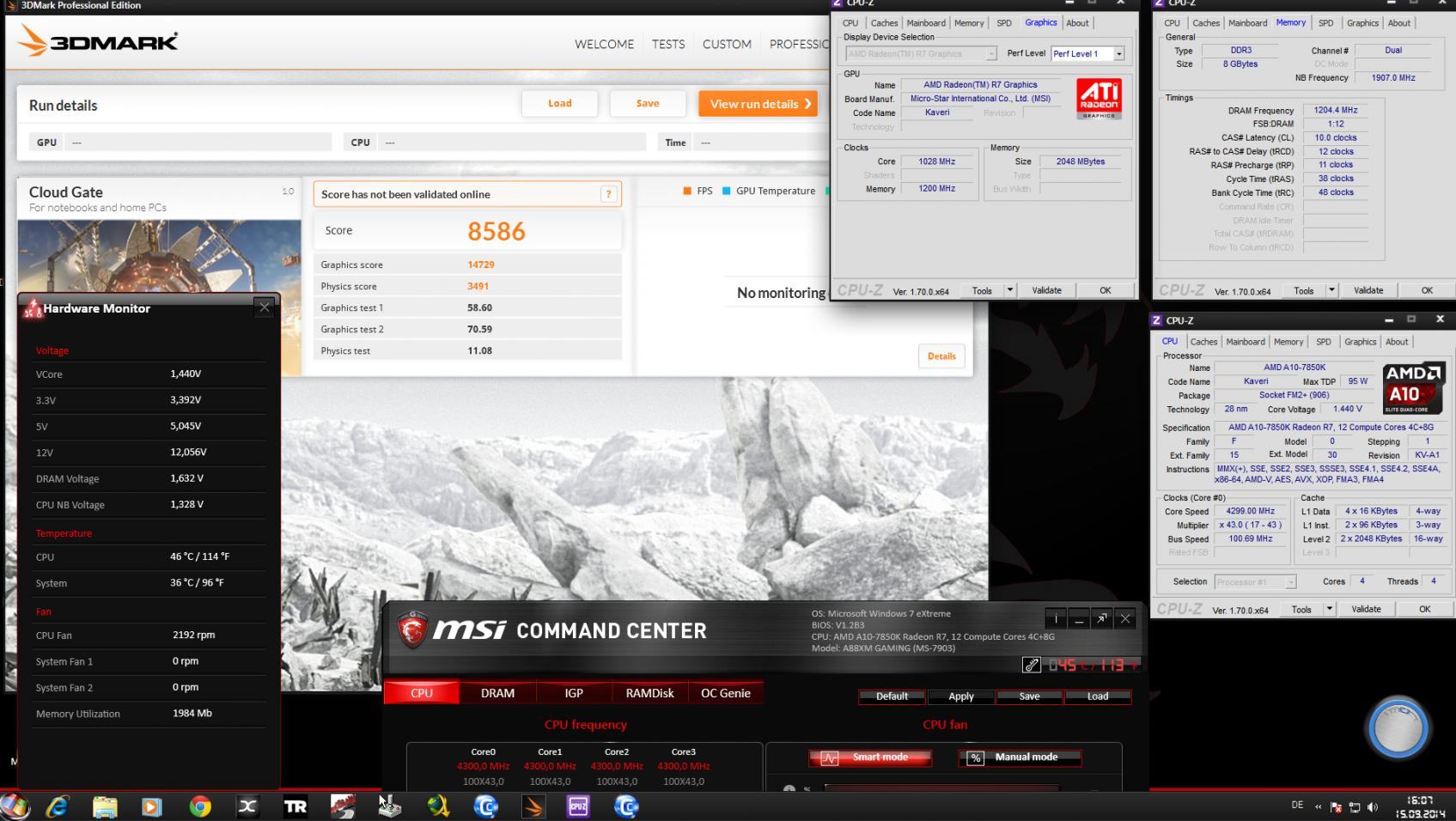Open Windows Explorer folder icon on taskbar
Screen dimensions: 1456x821
105,806
